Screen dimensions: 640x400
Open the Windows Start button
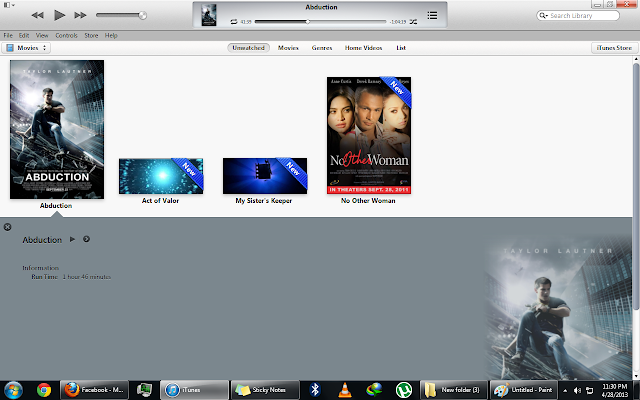(13, 390)
